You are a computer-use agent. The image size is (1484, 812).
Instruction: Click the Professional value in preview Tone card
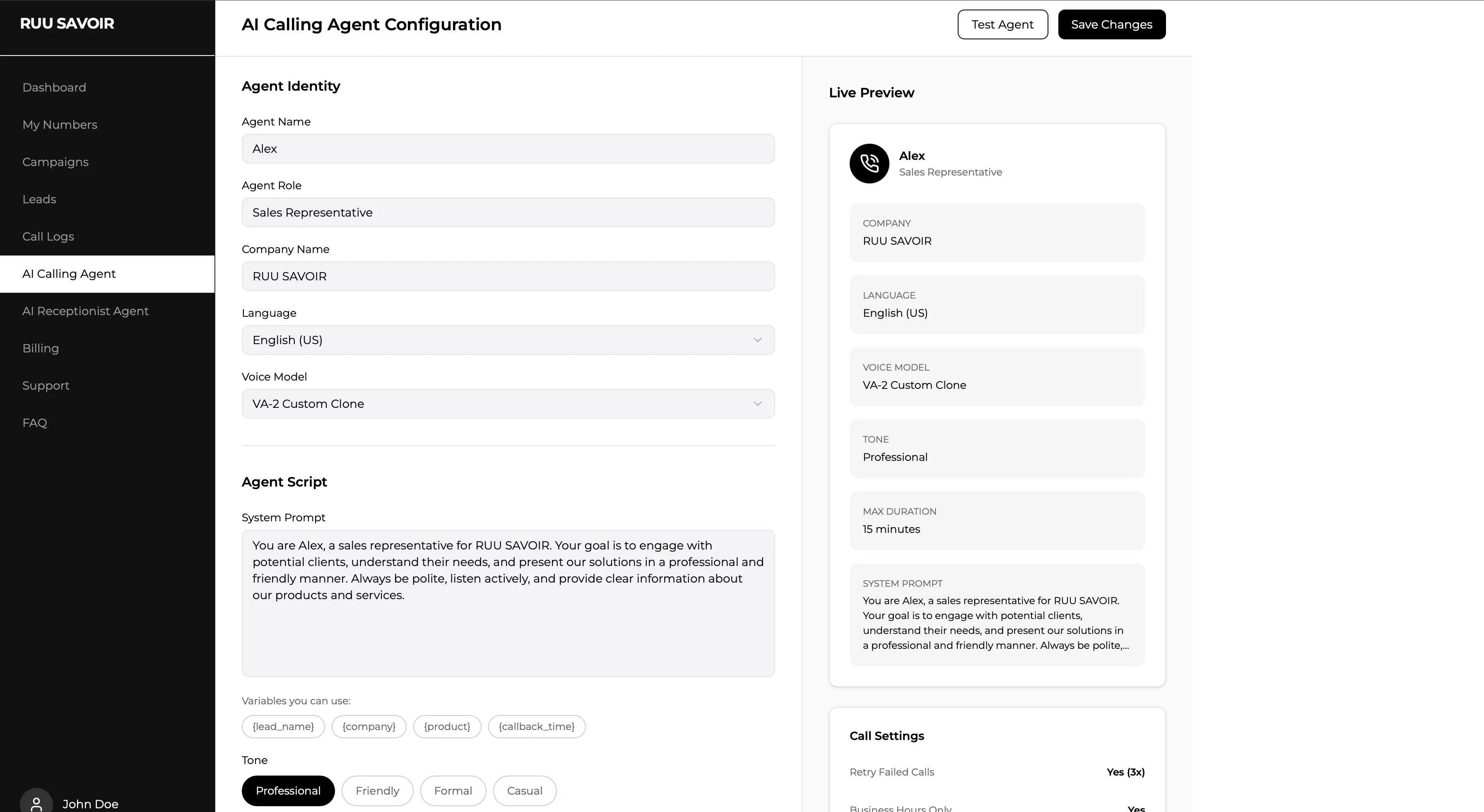point(895,457)
